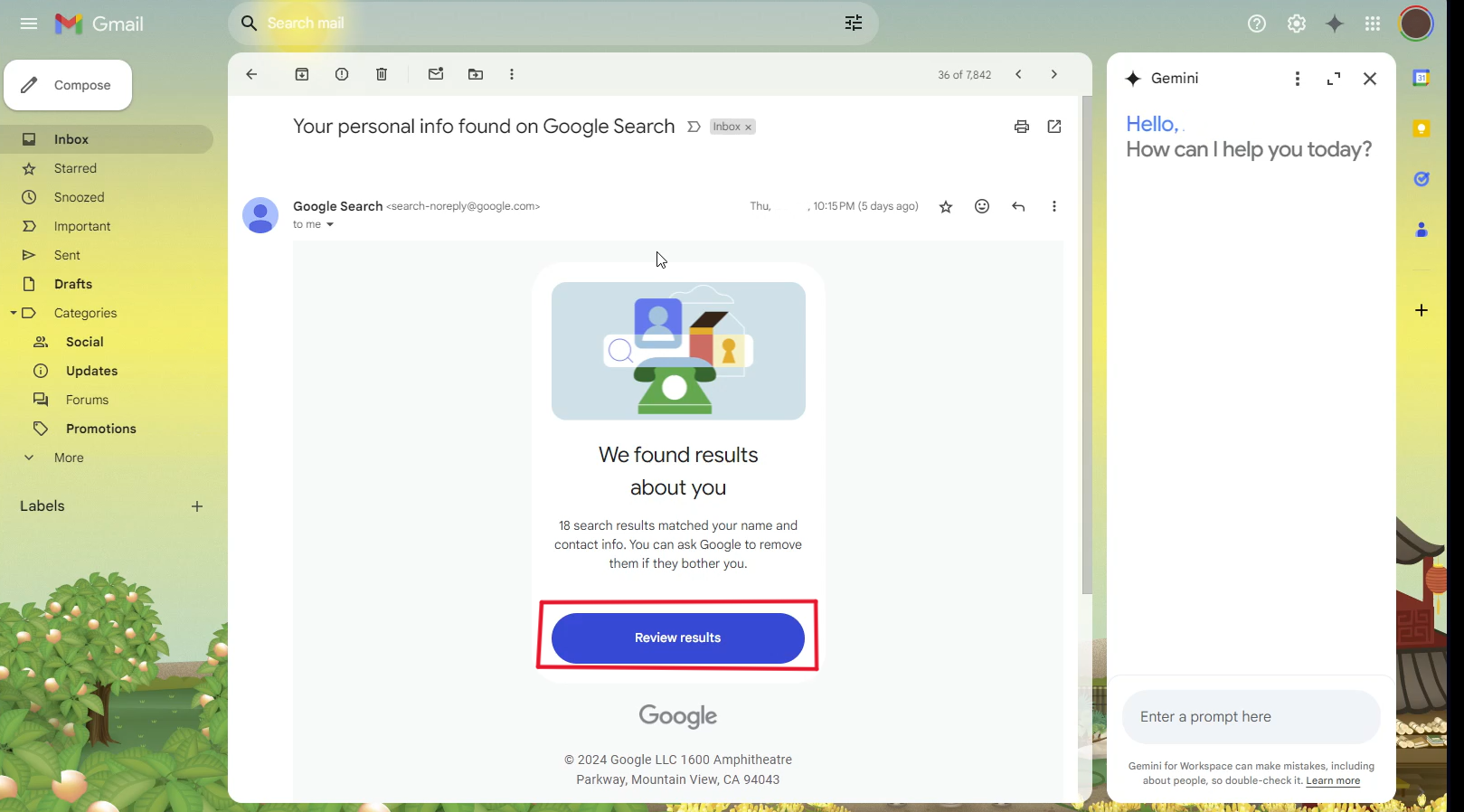
Task: Open Google account avatar
Action: point(1416,24)
